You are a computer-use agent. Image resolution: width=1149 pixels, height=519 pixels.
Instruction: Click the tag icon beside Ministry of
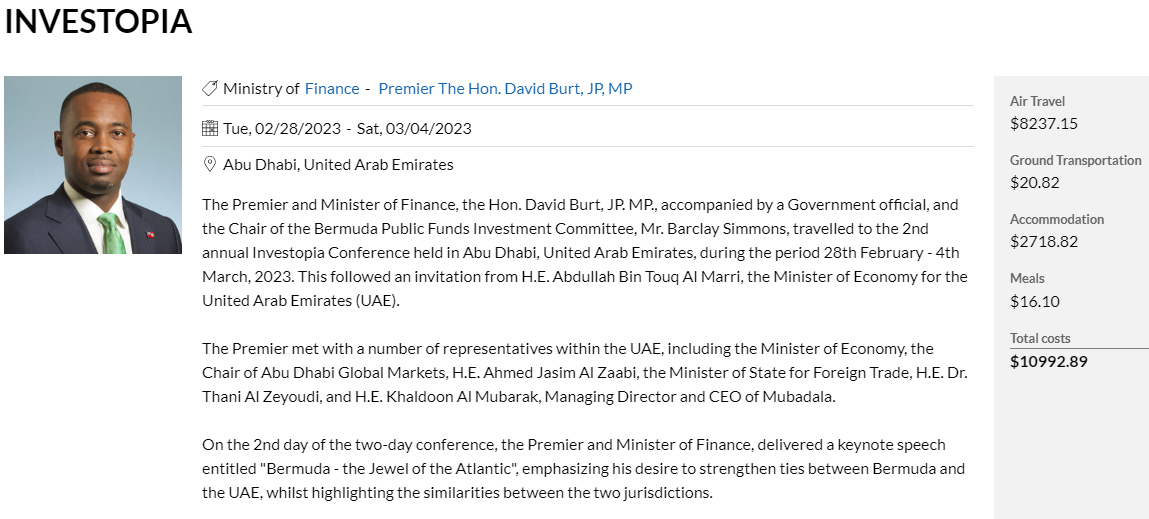click(210, 89)
